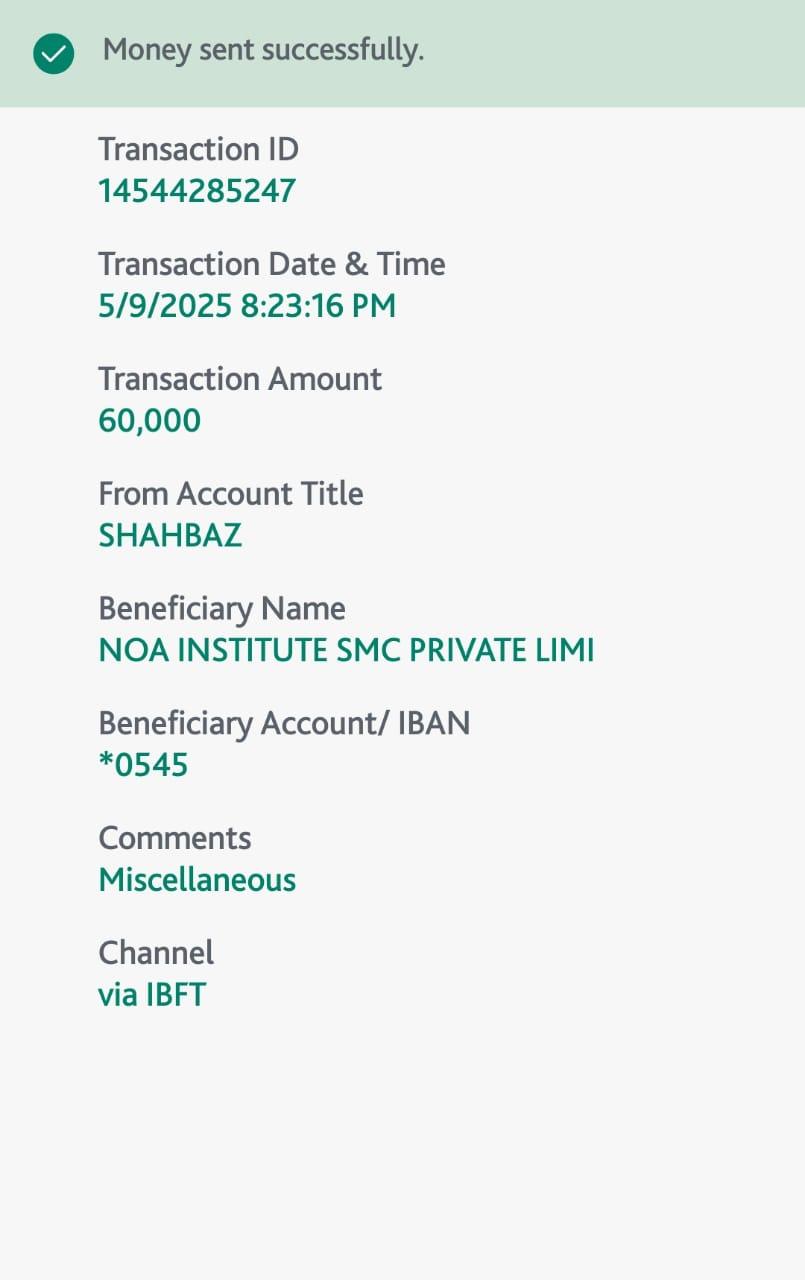Screen dimensions: 805x1280
Task: Click the Beneficiary Account/ IBAN label
Action: [284, 724]
